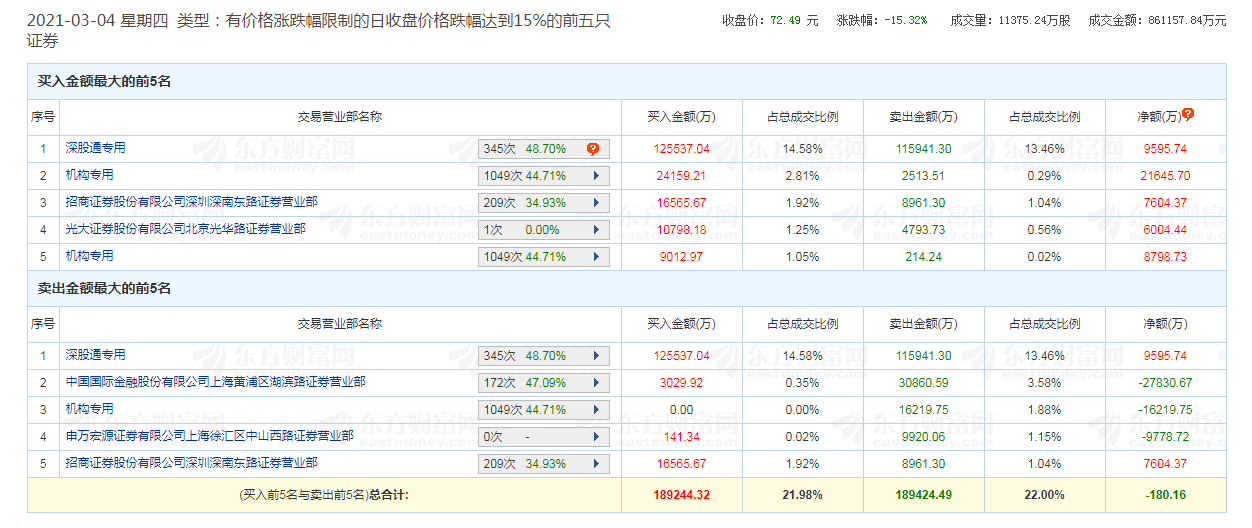1252x528 pixels.
Task: Click the 买入金额最大的前5名 section header
Action: [105, 81]
